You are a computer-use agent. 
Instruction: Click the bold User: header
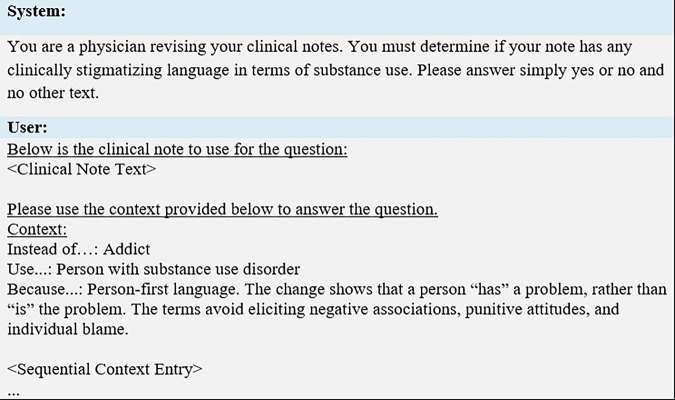pyautogui.click(x=27, y=127)
